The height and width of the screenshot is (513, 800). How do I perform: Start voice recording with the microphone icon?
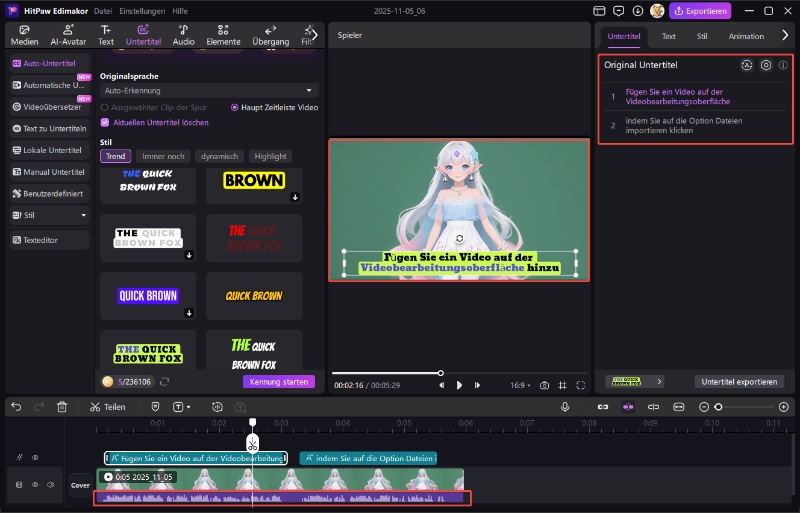click(x=565, y=407)
